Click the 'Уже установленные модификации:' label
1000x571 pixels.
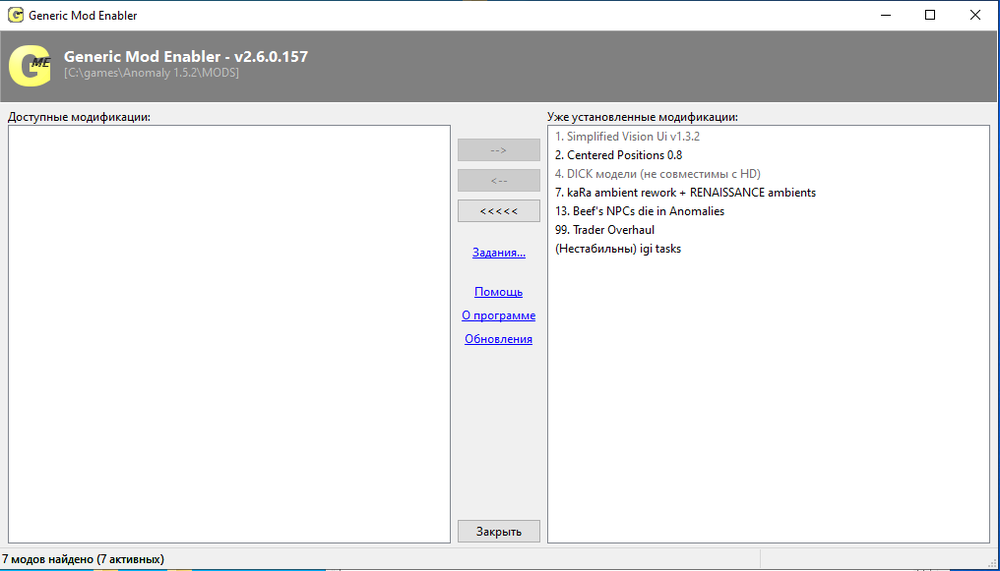(x=642, y=117)
